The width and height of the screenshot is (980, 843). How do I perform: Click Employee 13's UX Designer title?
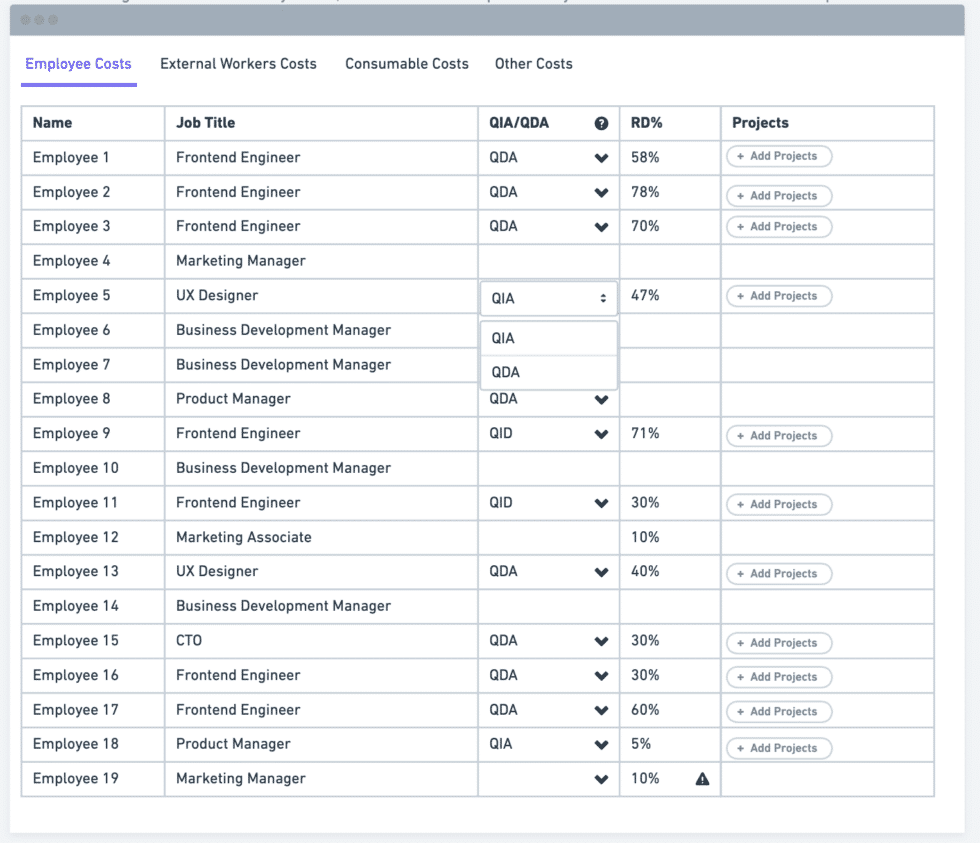click(x=217, y=572)
